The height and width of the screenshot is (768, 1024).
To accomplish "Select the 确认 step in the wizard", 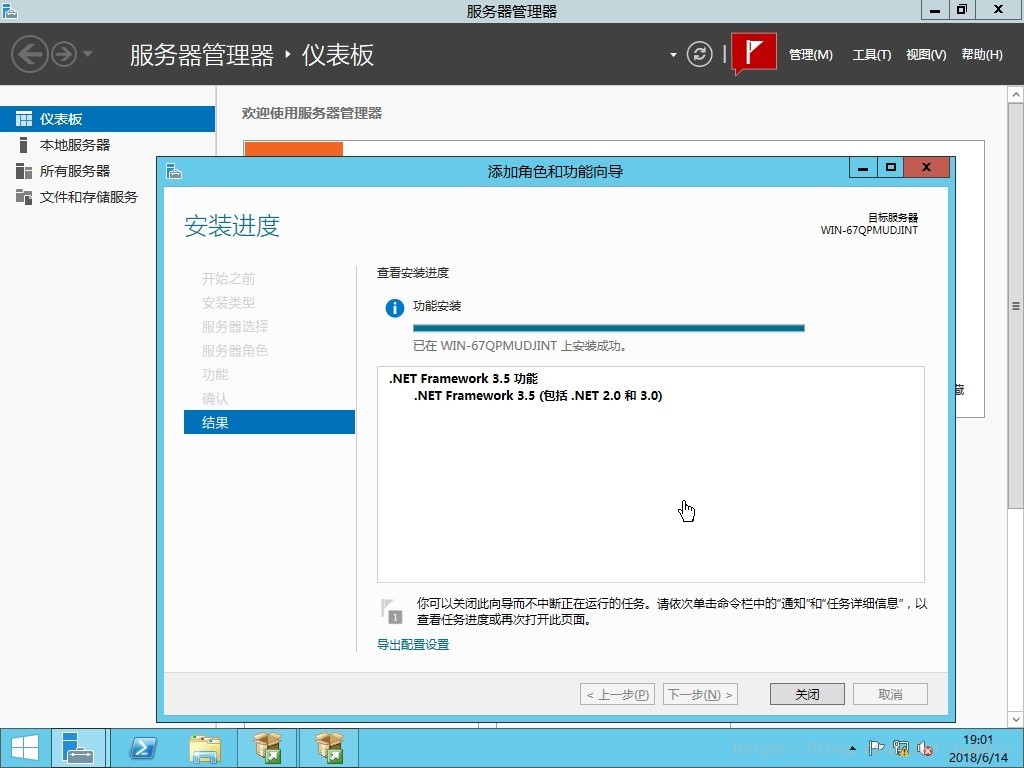I will (215, 398).
